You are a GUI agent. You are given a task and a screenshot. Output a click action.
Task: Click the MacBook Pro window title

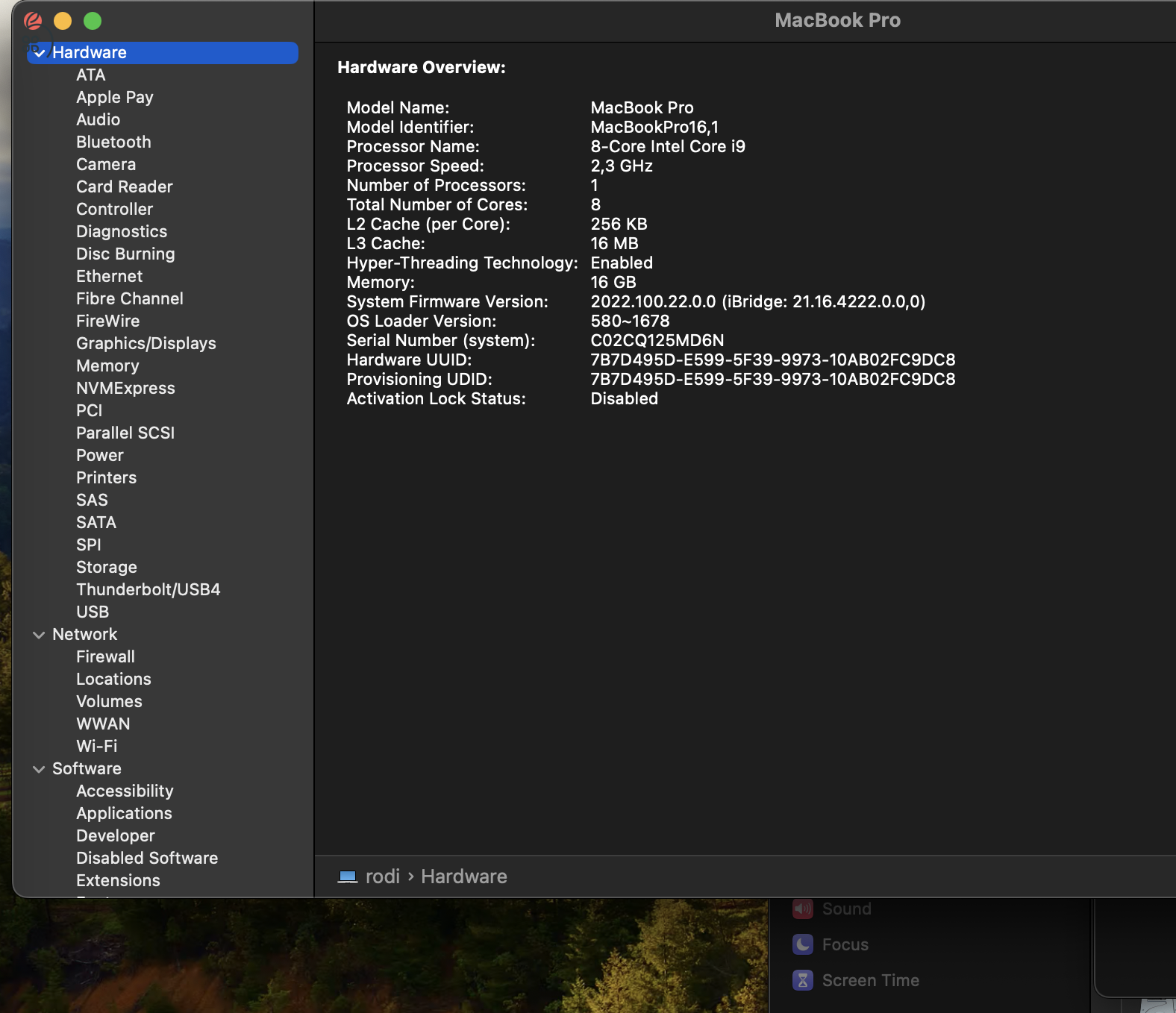click(x=837, y=20)
